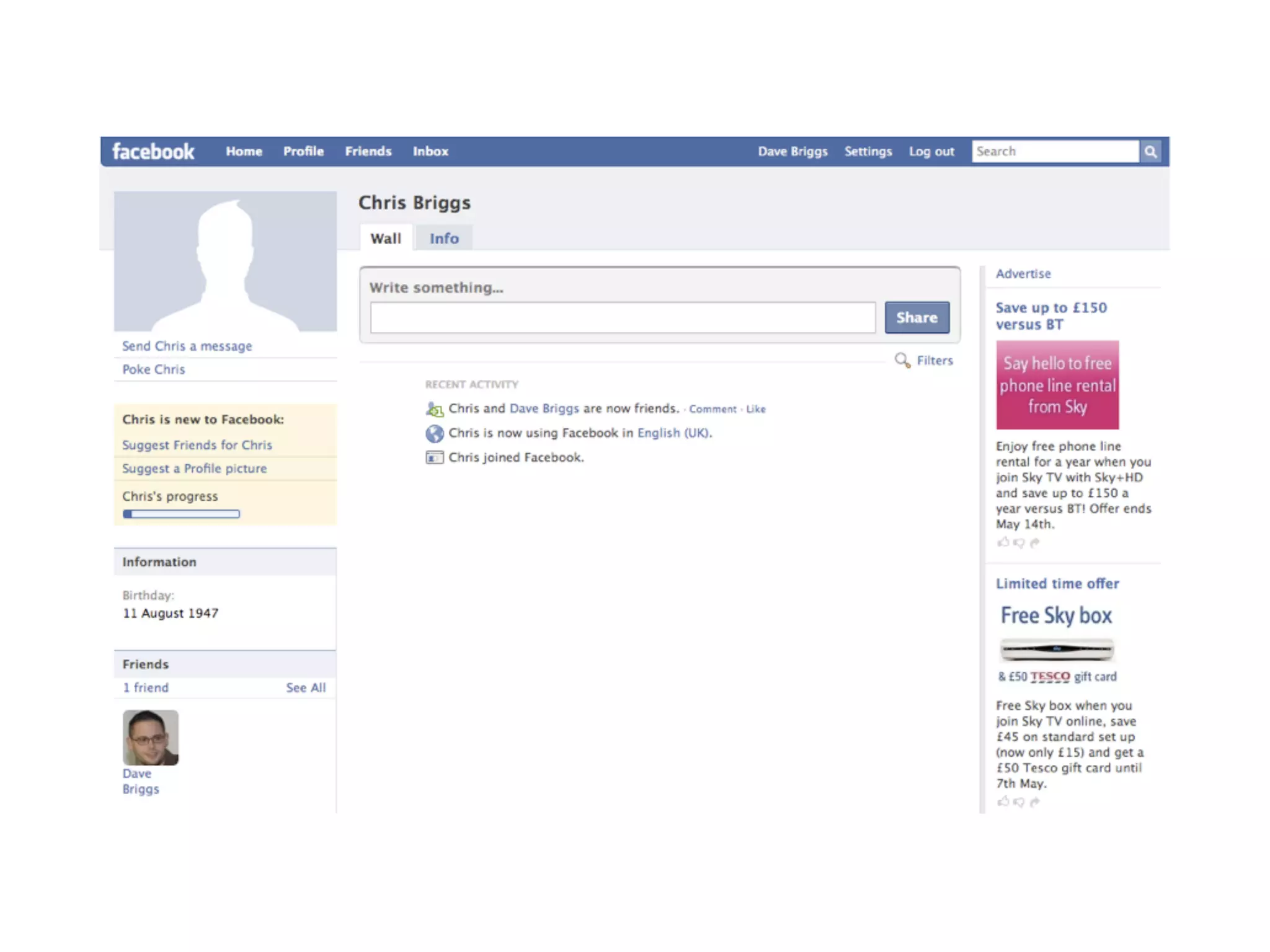
Task: Open Settings in the top bar
Action: [x=868, y=151]
